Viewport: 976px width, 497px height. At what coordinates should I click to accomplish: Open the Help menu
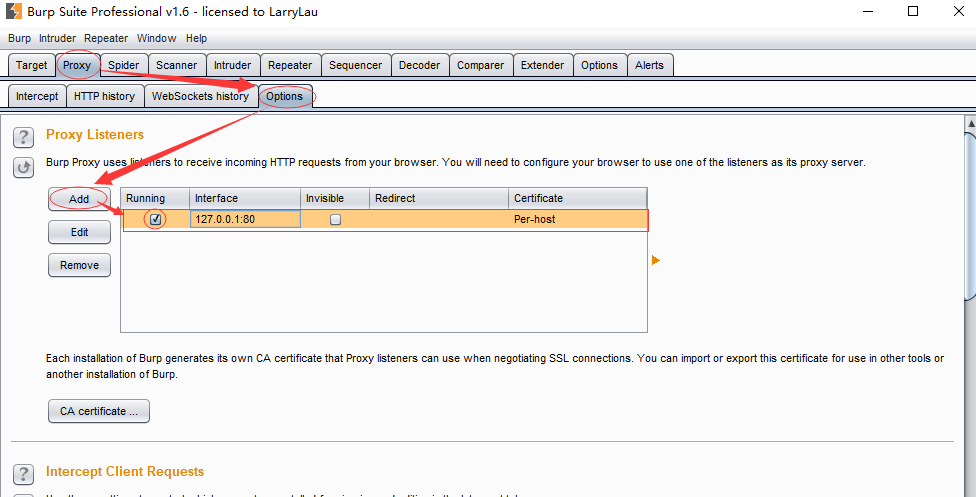[196, 38]
